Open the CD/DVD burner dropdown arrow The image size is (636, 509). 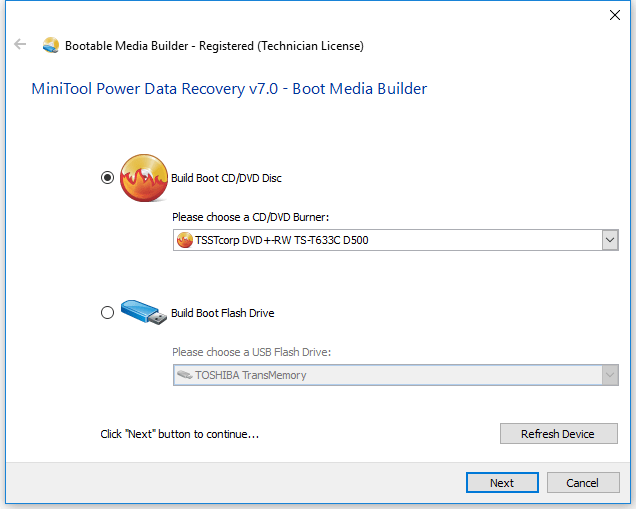(610, 240)
